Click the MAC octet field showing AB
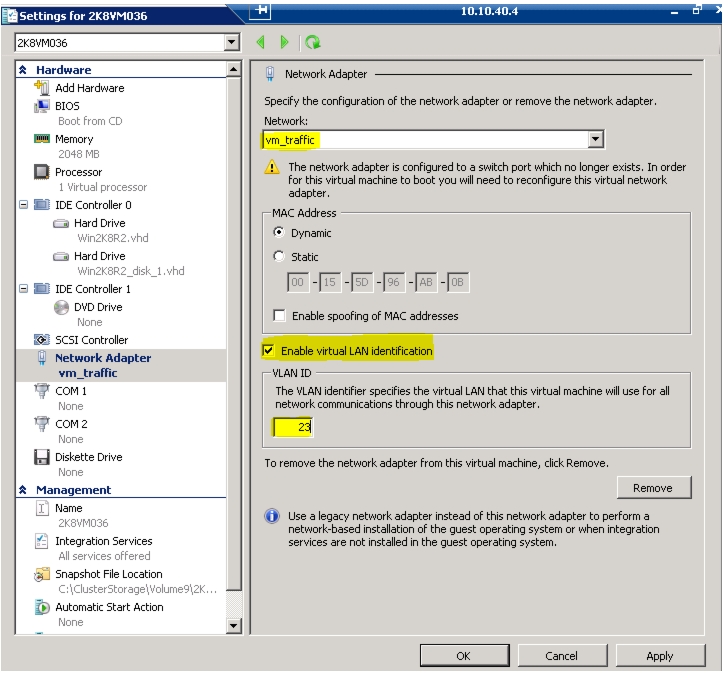728x683 pixels. [426, 282]
